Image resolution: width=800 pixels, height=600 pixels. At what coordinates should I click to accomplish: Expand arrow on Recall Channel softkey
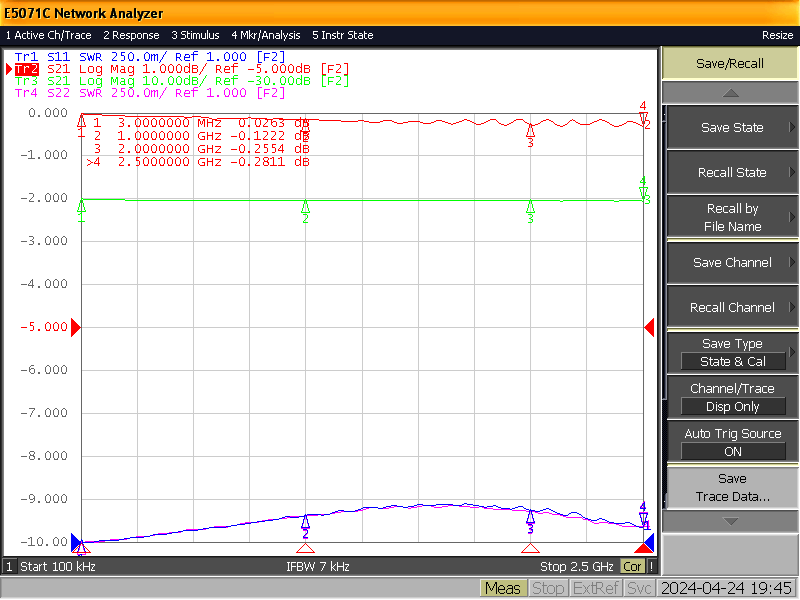792,308
